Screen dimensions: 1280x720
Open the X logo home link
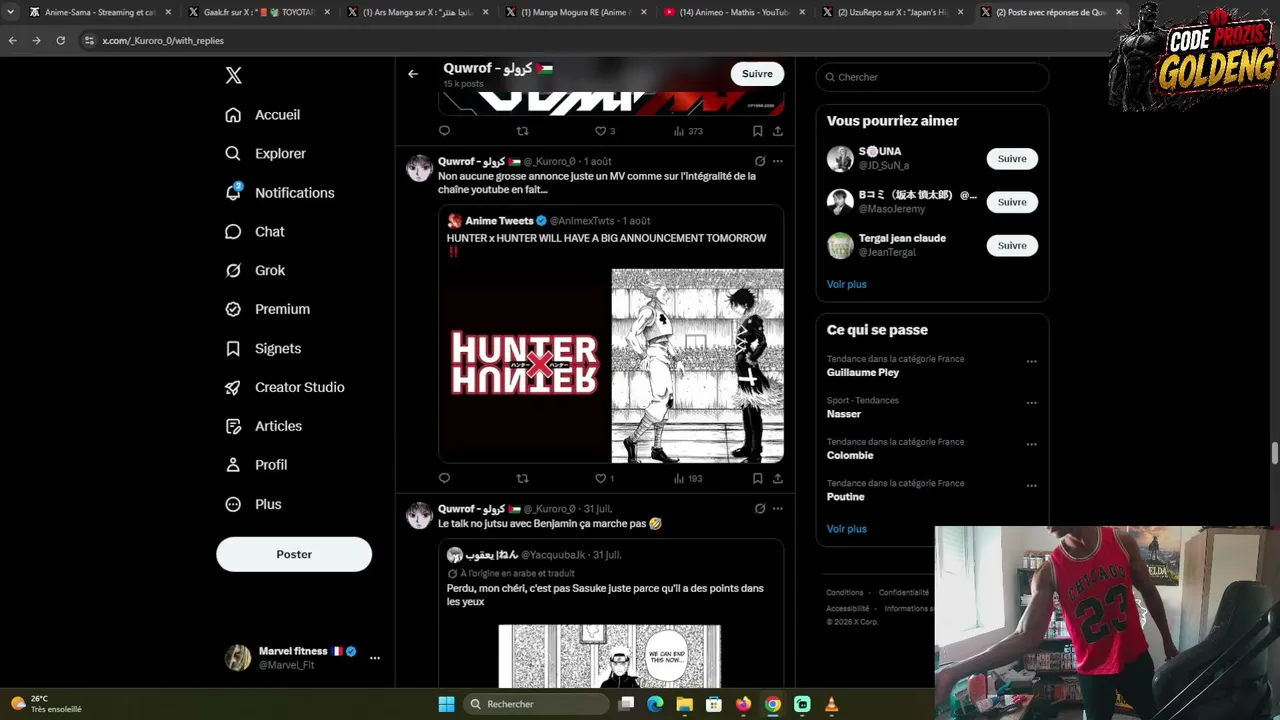click(x=233, y=75)
